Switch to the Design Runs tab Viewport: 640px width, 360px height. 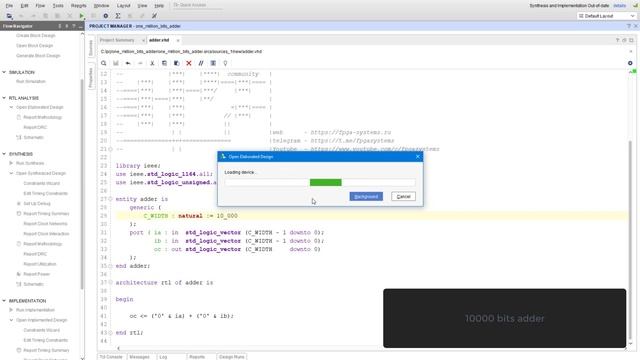pos(231,357)
